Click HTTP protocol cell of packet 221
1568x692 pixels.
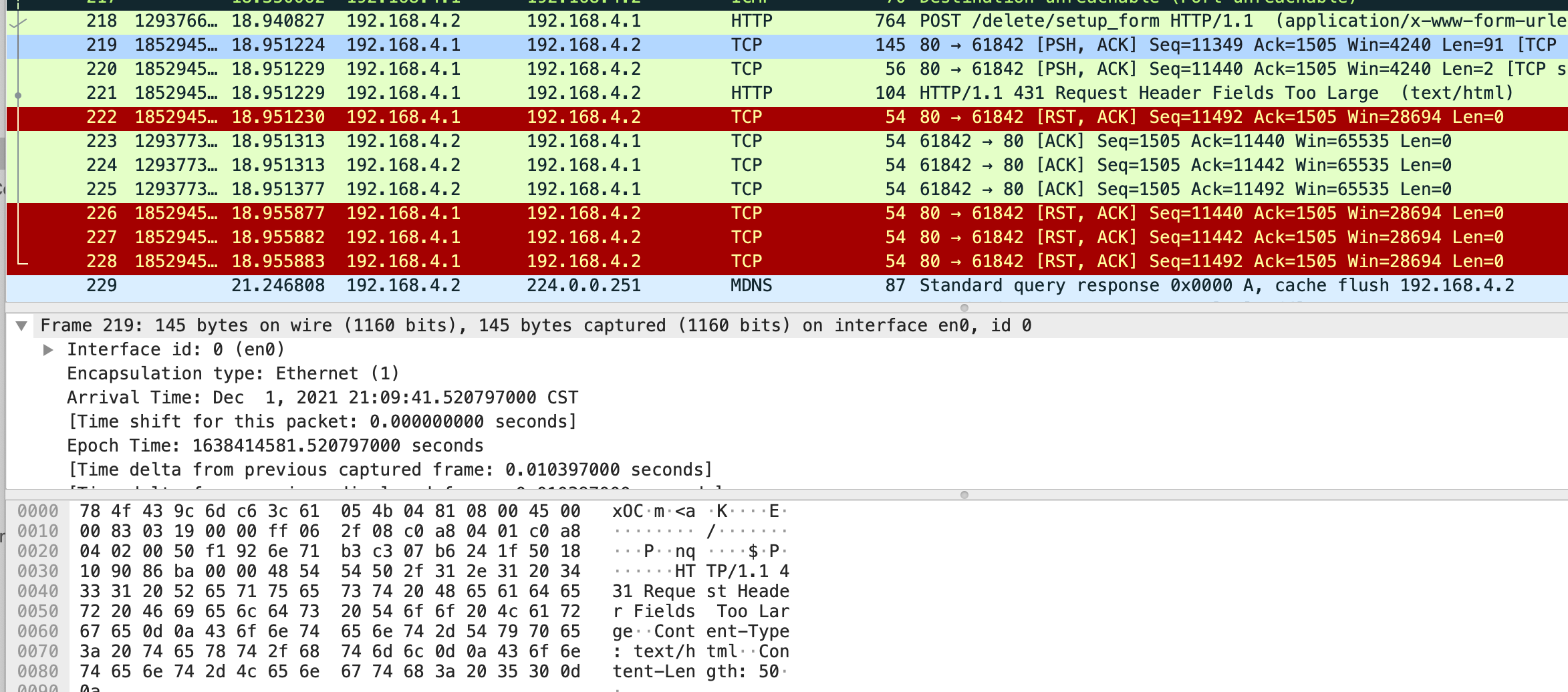[751, 94]
